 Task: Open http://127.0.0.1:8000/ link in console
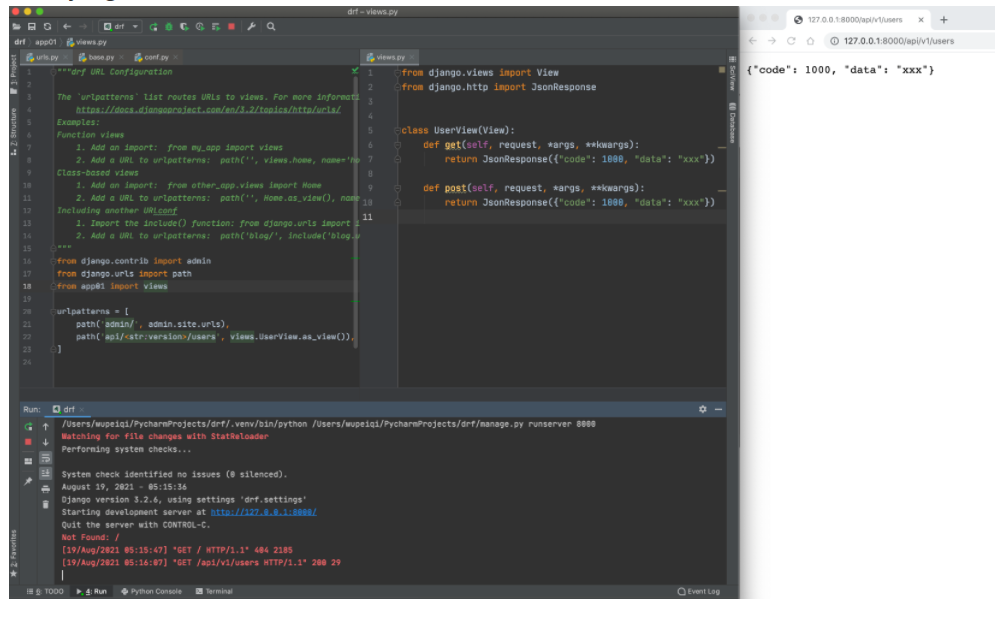263,513
